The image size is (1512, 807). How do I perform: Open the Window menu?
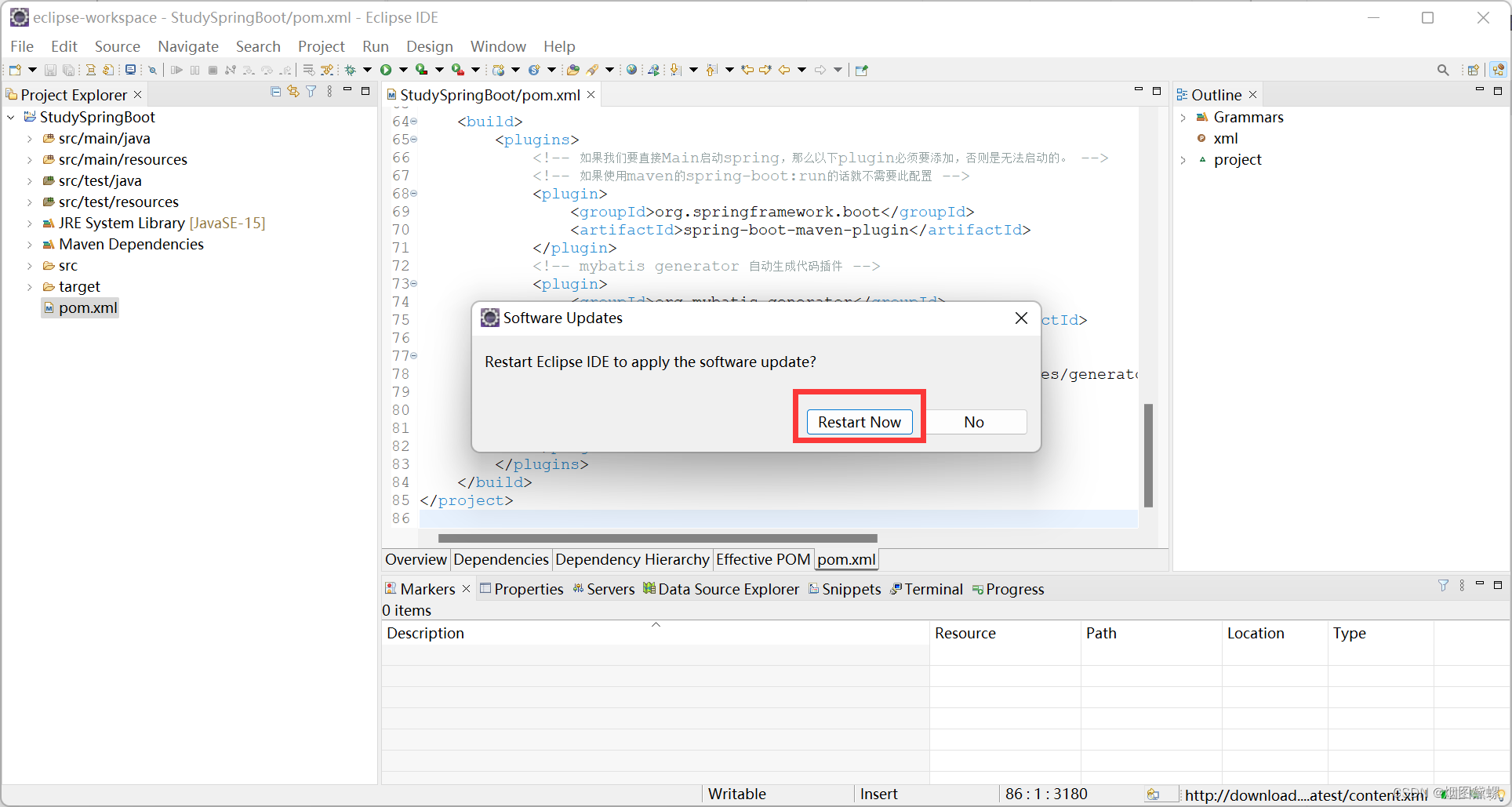(x=498, y=46)
